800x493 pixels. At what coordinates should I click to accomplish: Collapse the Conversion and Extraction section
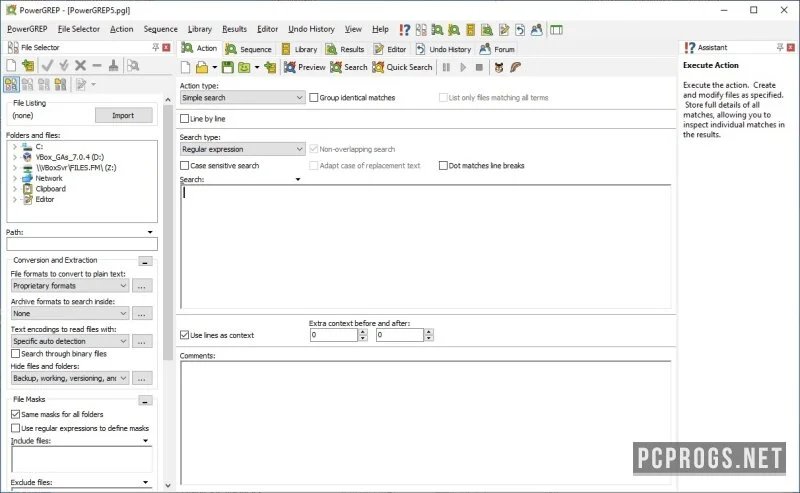pyautogui.click(x=145, y=261)
